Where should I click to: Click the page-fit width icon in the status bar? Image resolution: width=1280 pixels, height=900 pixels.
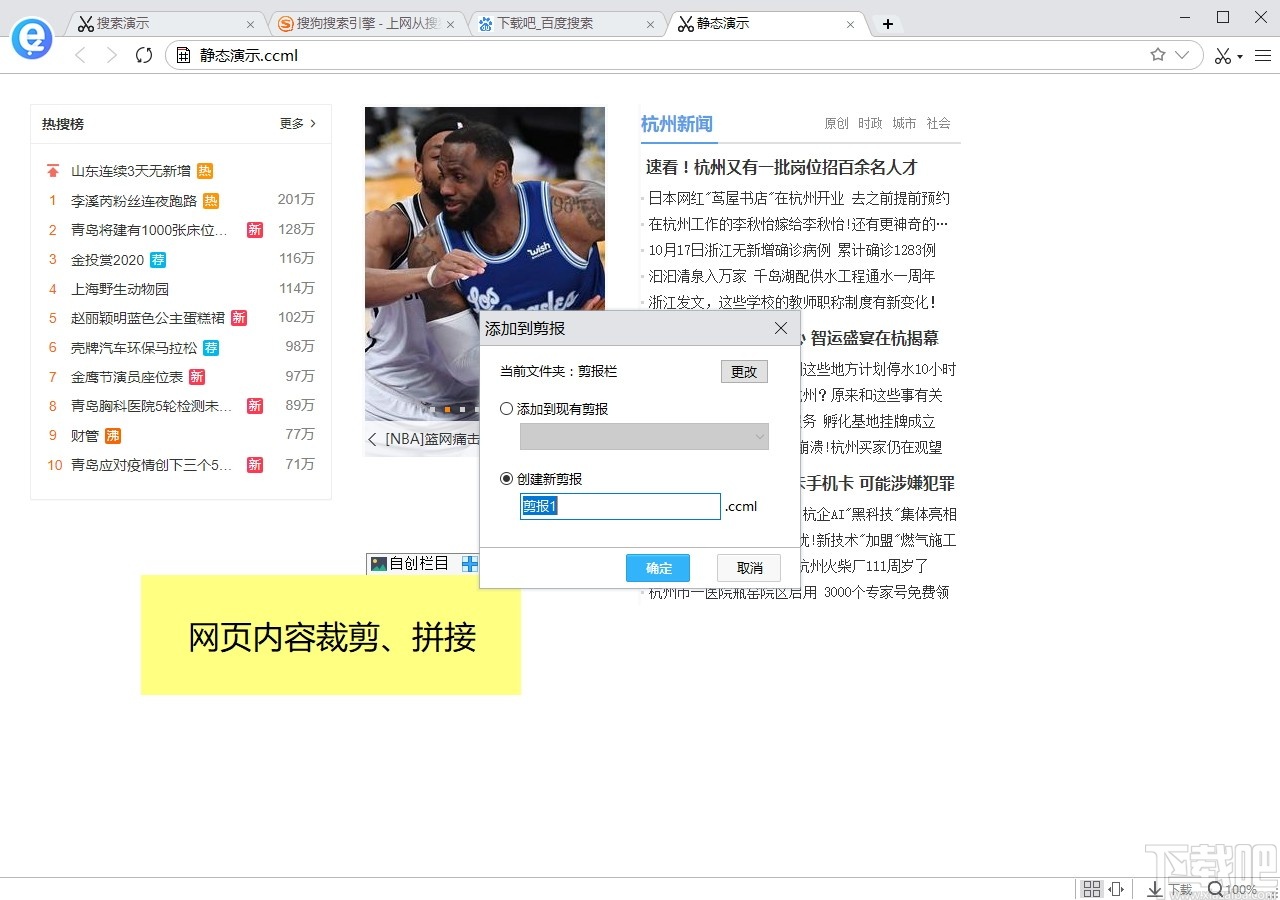[x=1115, y=888]
